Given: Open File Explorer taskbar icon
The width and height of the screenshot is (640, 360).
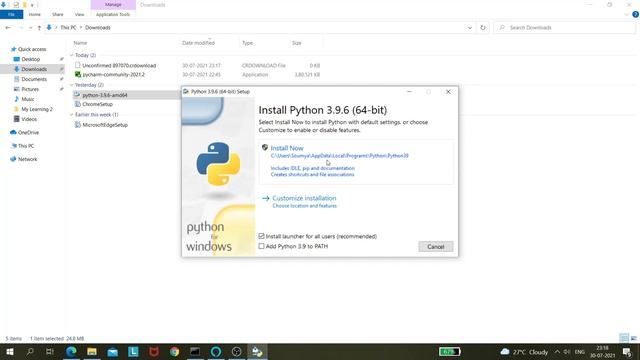Looking at the screenshot, I should click(x=92, y=351).
